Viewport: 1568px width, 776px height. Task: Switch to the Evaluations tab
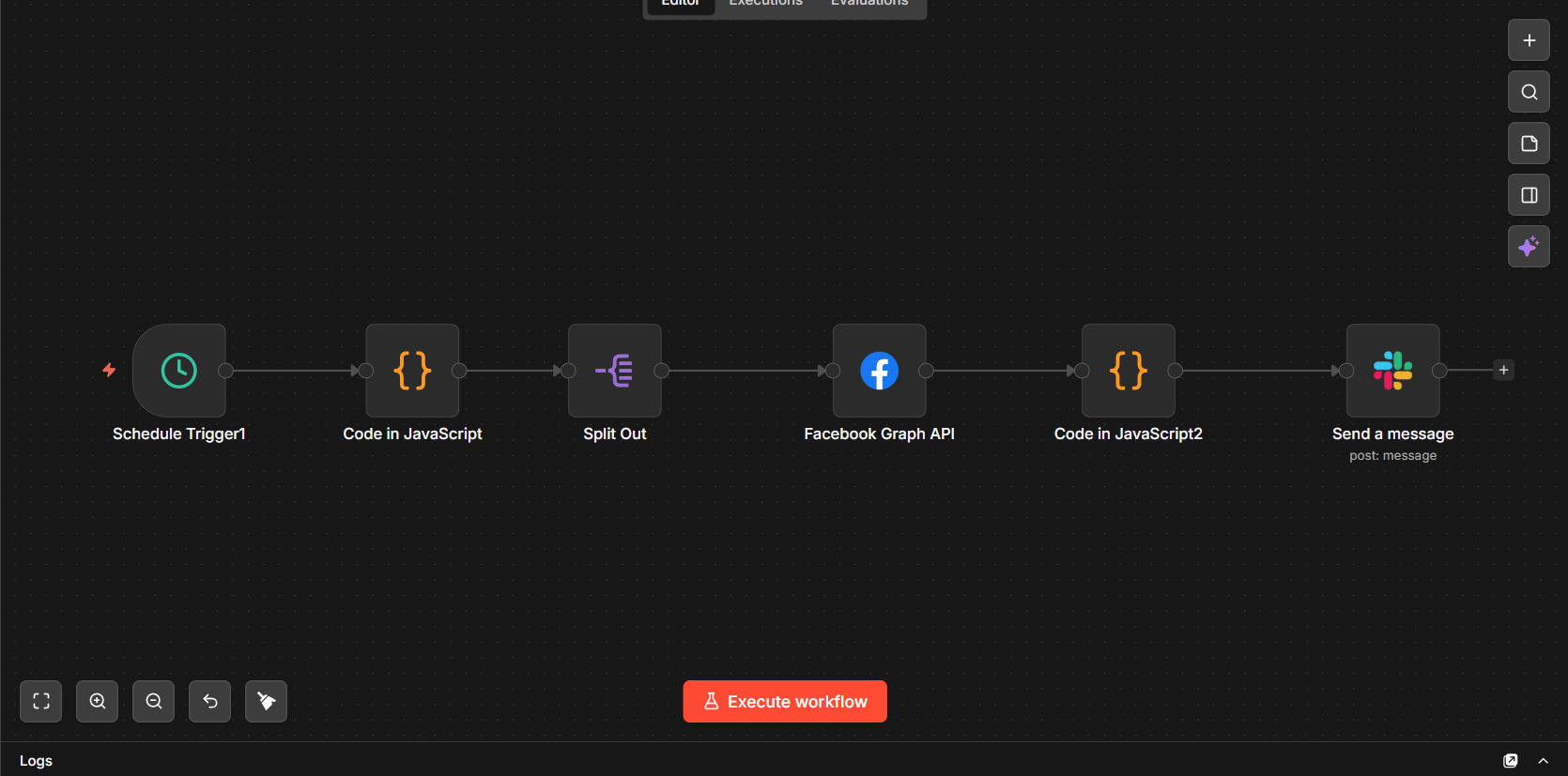869,4
